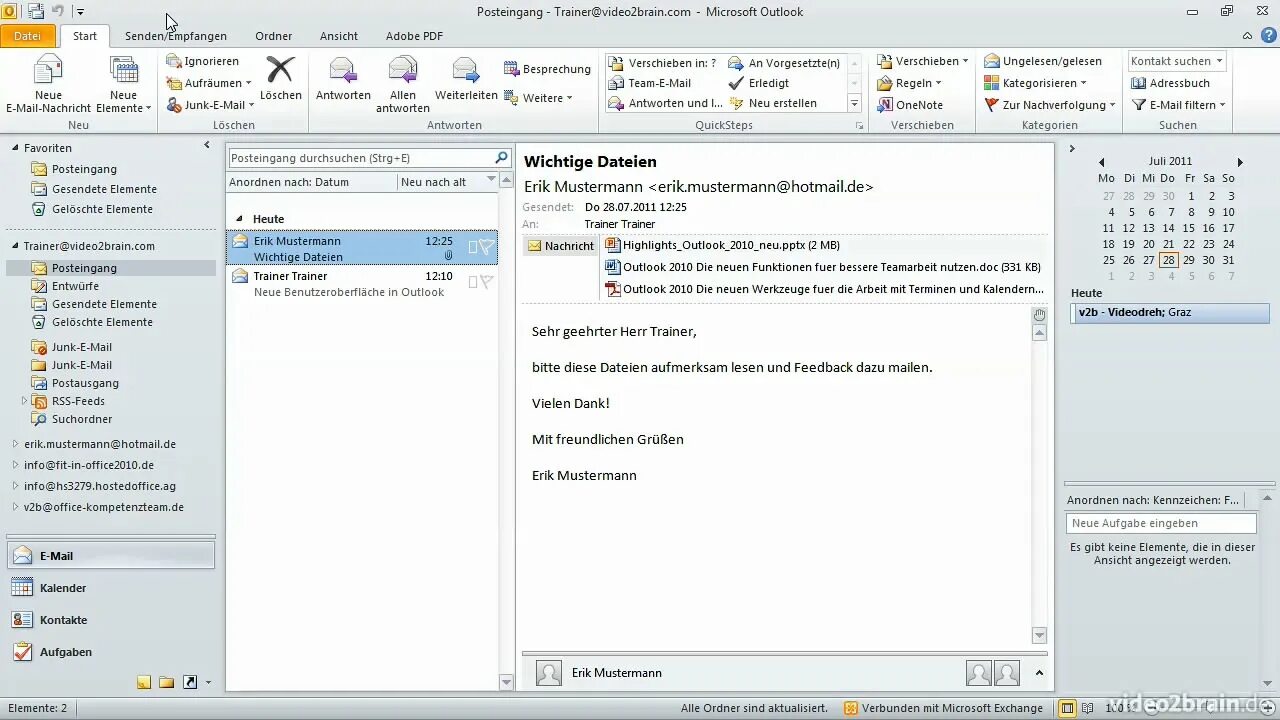Select the Trainer Trainer email
Image resolution: width=1280 pixels, height=720 pixels.
[362, 283]
